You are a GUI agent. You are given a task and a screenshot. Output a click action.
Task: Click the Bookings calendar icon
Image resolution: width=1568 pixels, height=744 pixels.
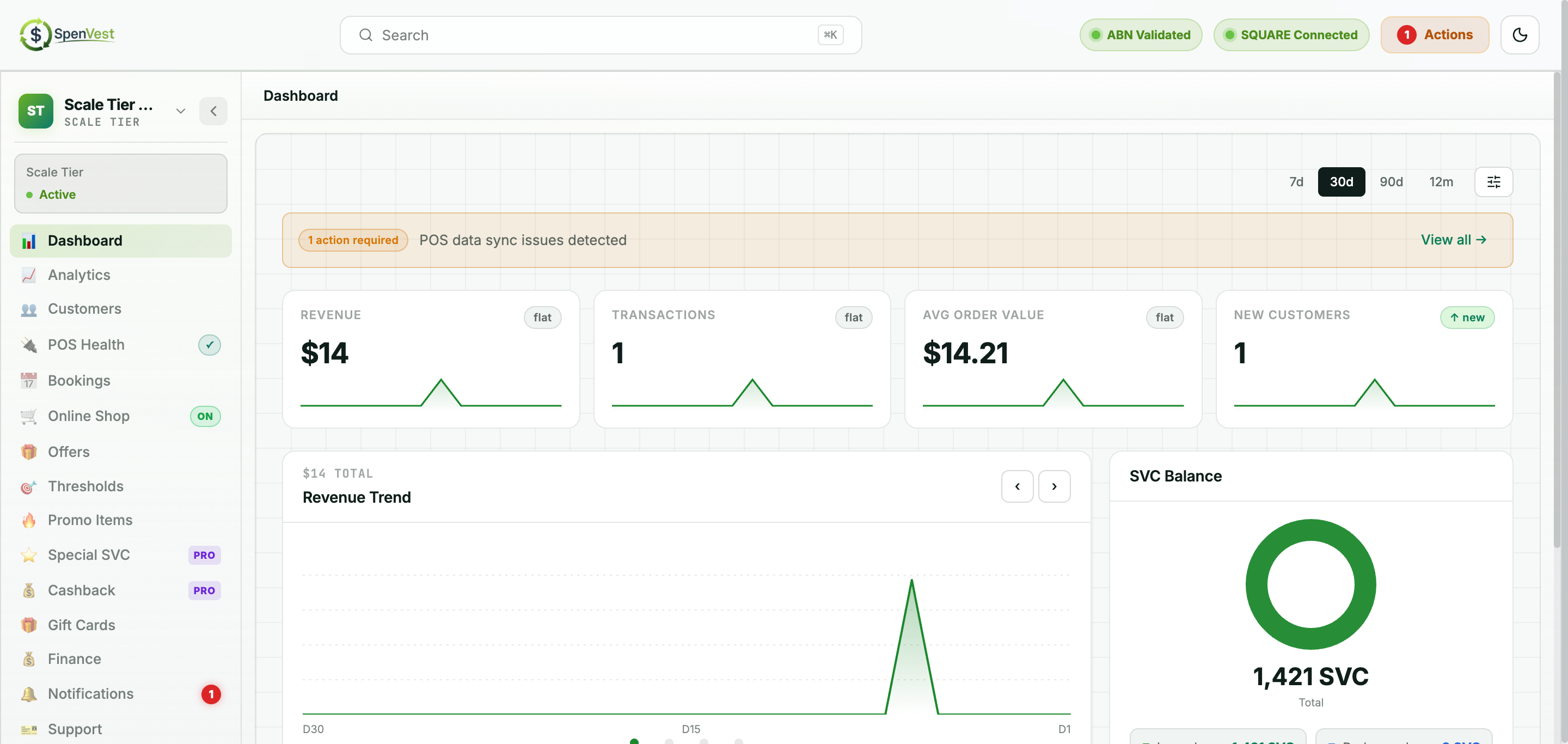coord(29,381)
